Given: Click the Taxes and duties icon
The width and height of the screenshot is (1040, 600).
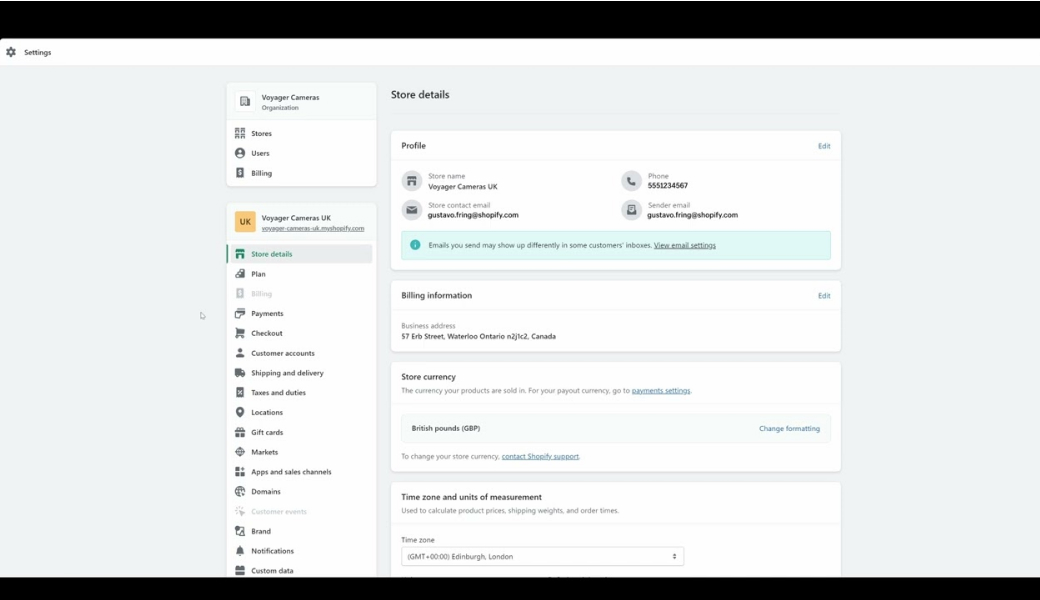Looking at the screenshot, I should tap(240, 392).
